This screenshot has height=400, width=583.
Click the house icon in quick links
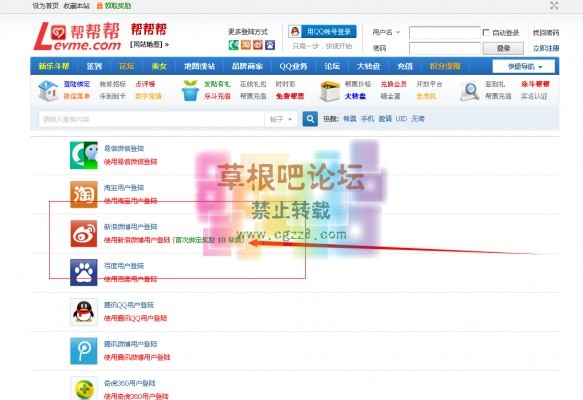48,90
